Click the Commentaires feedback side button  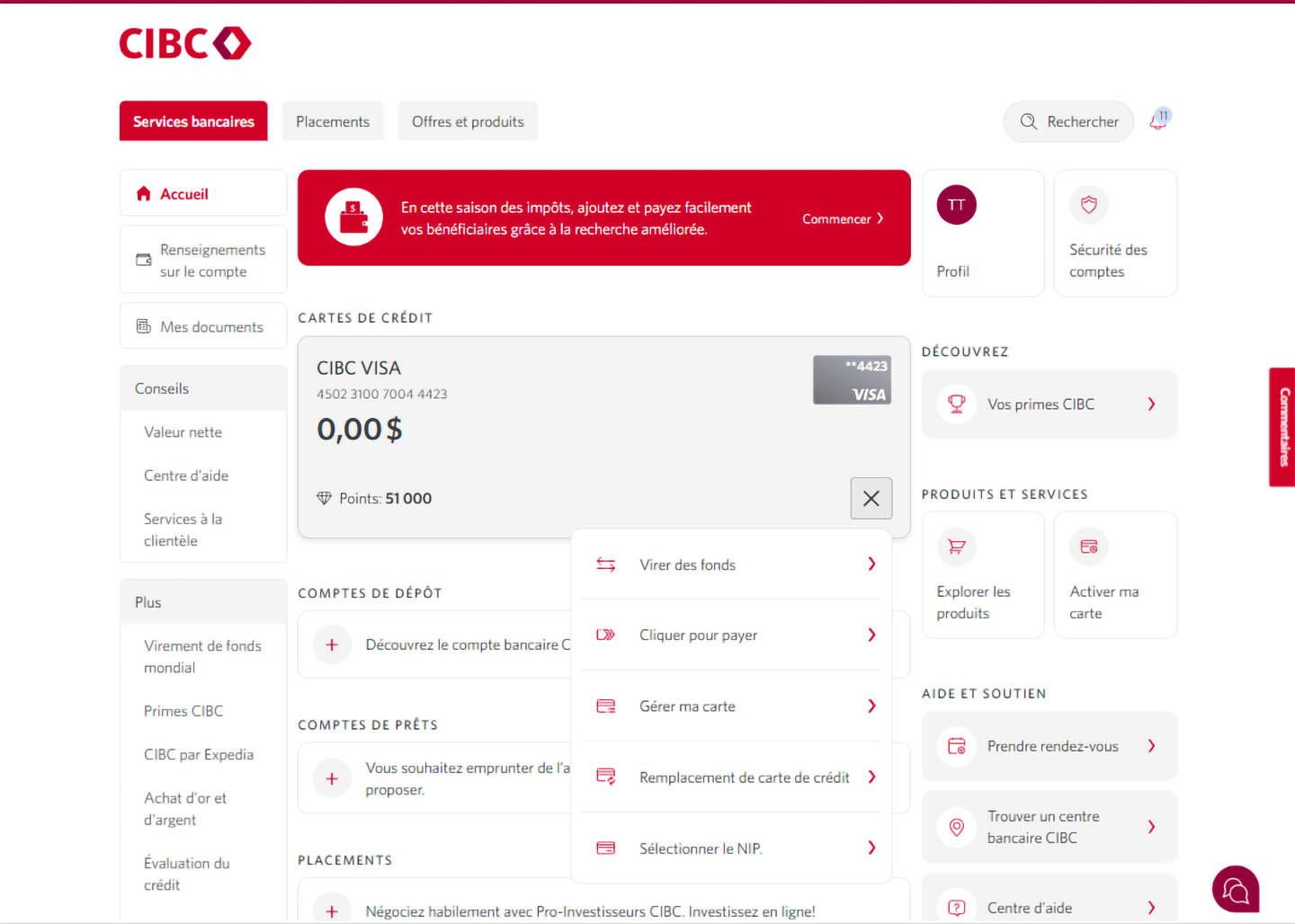click(x=1282, y=427)
